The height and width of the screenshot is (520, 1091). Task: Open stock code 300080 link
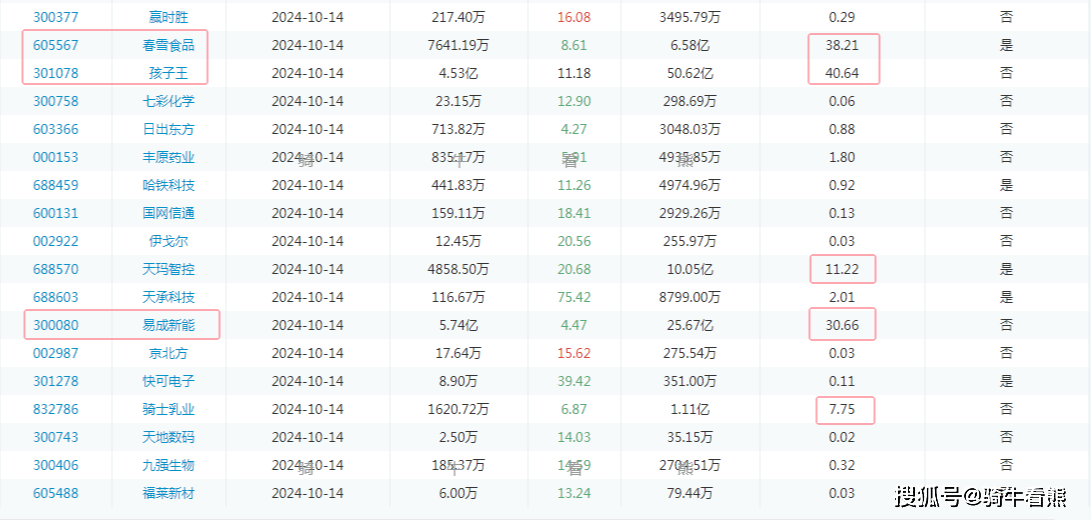click(56, 325)
